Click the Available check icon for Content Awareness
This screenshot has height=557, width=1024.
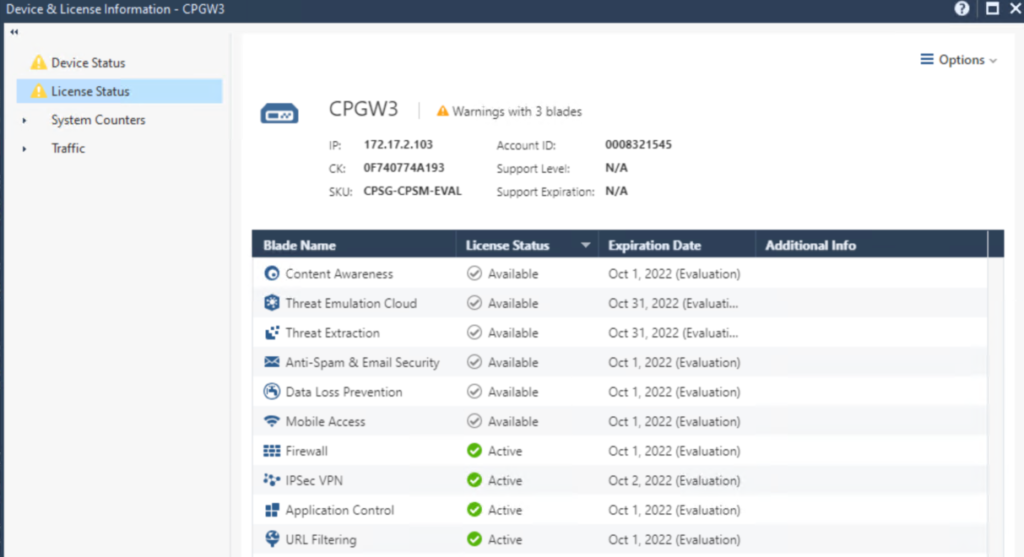pos(474,274)
